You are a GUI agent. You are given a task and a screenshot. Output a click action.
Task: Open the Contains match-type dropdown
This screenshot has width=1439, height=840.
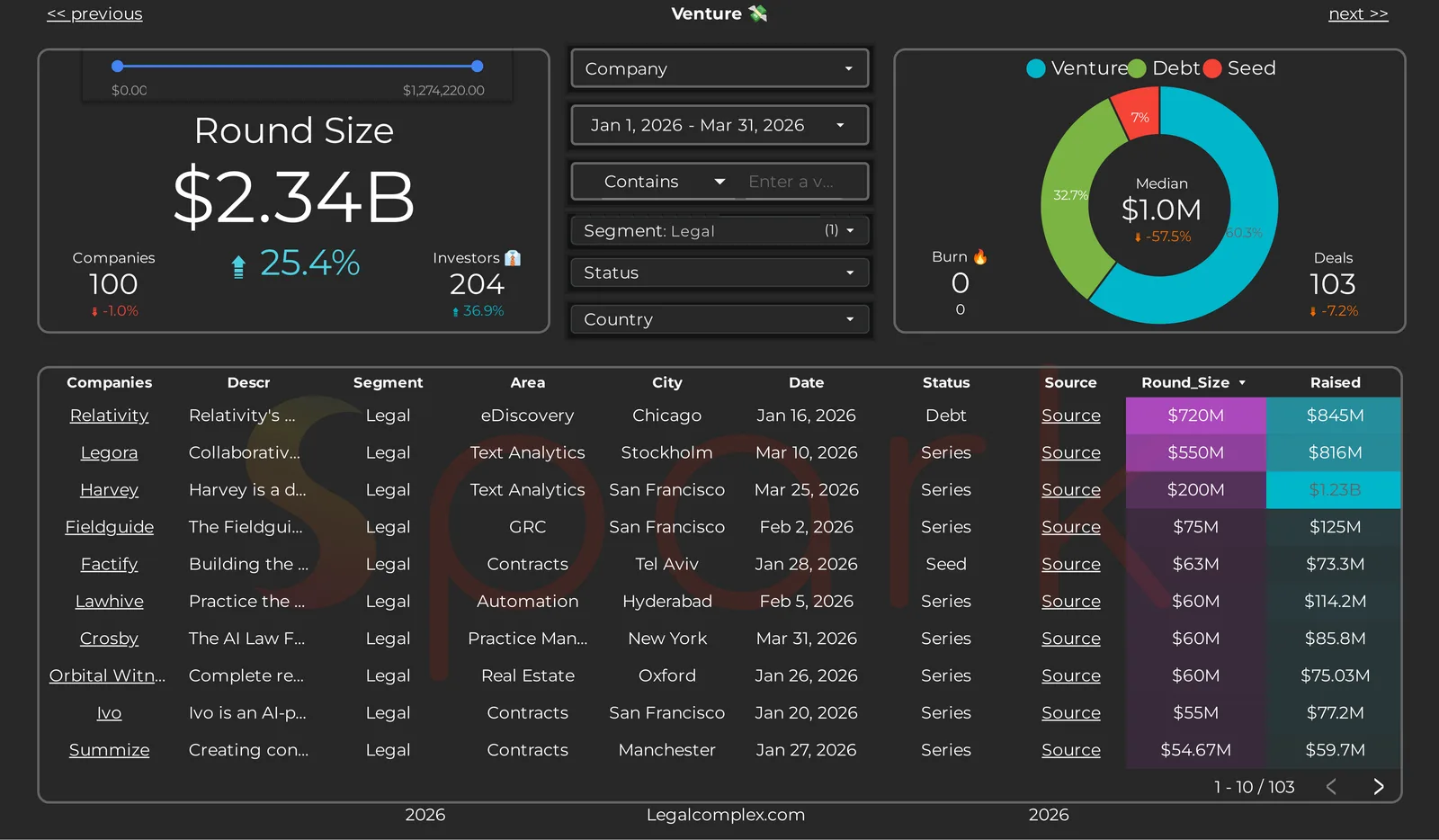pos(664,182)
